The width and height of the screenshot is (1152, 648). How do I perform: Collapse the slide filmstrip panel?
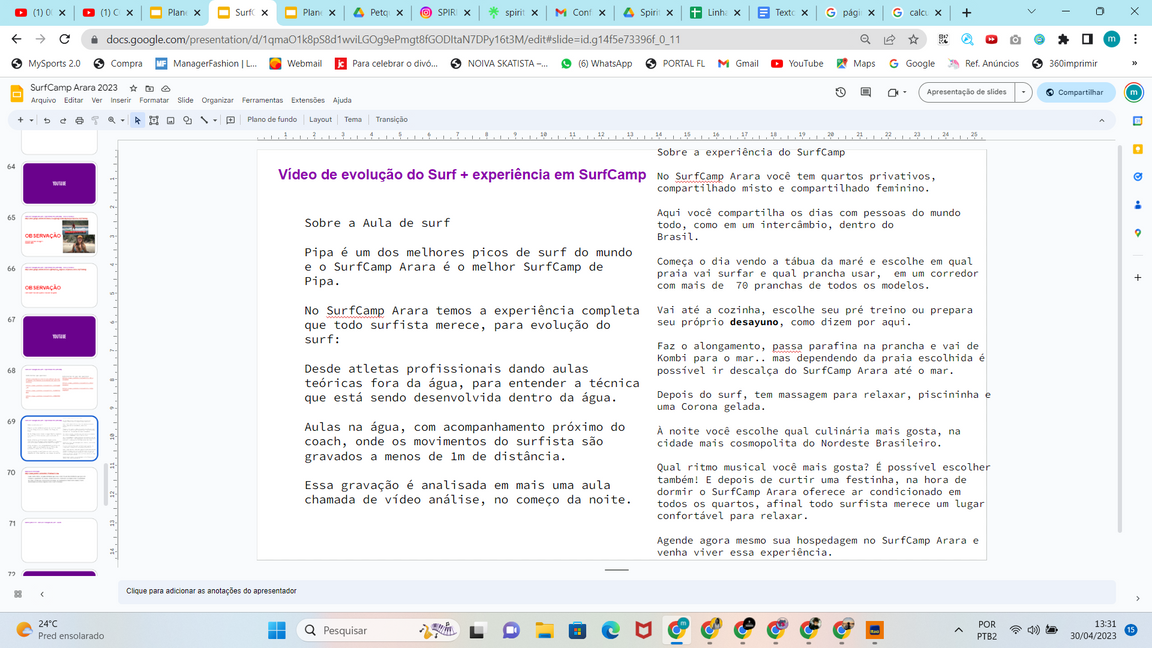(42, 594)
